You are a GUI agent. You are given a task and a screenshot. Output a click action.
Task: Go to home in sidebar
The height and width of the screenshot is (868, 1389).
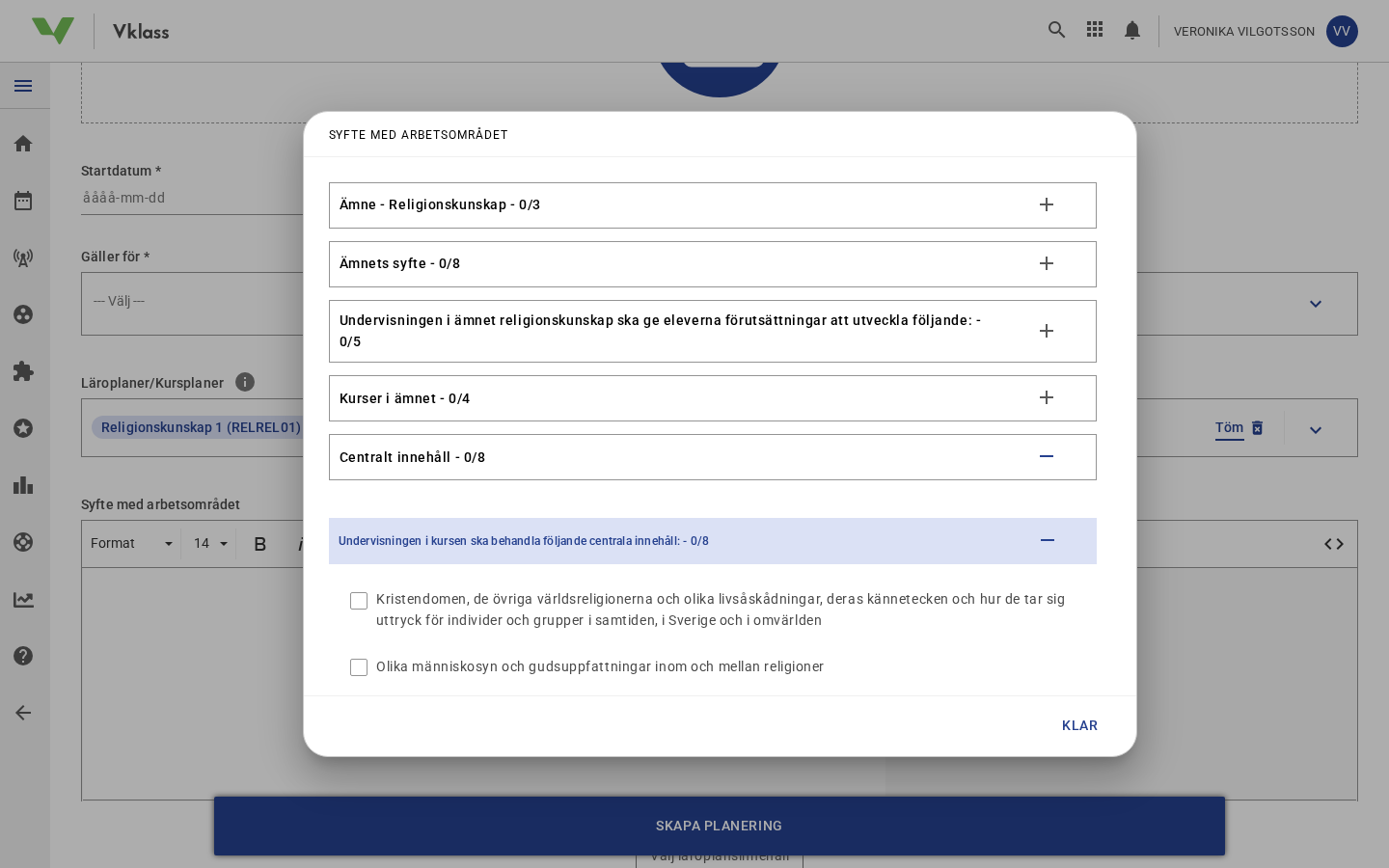(23, 144)
